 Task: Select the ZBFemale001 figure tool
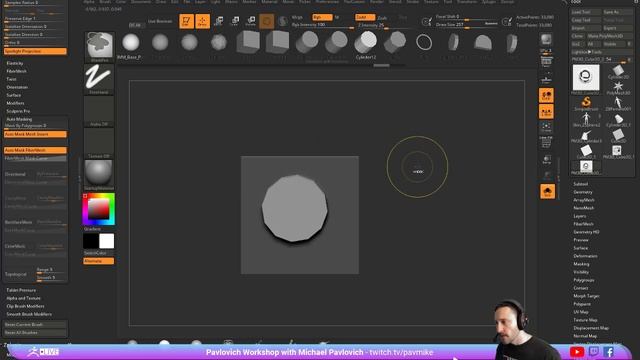[x=618, y=102]
